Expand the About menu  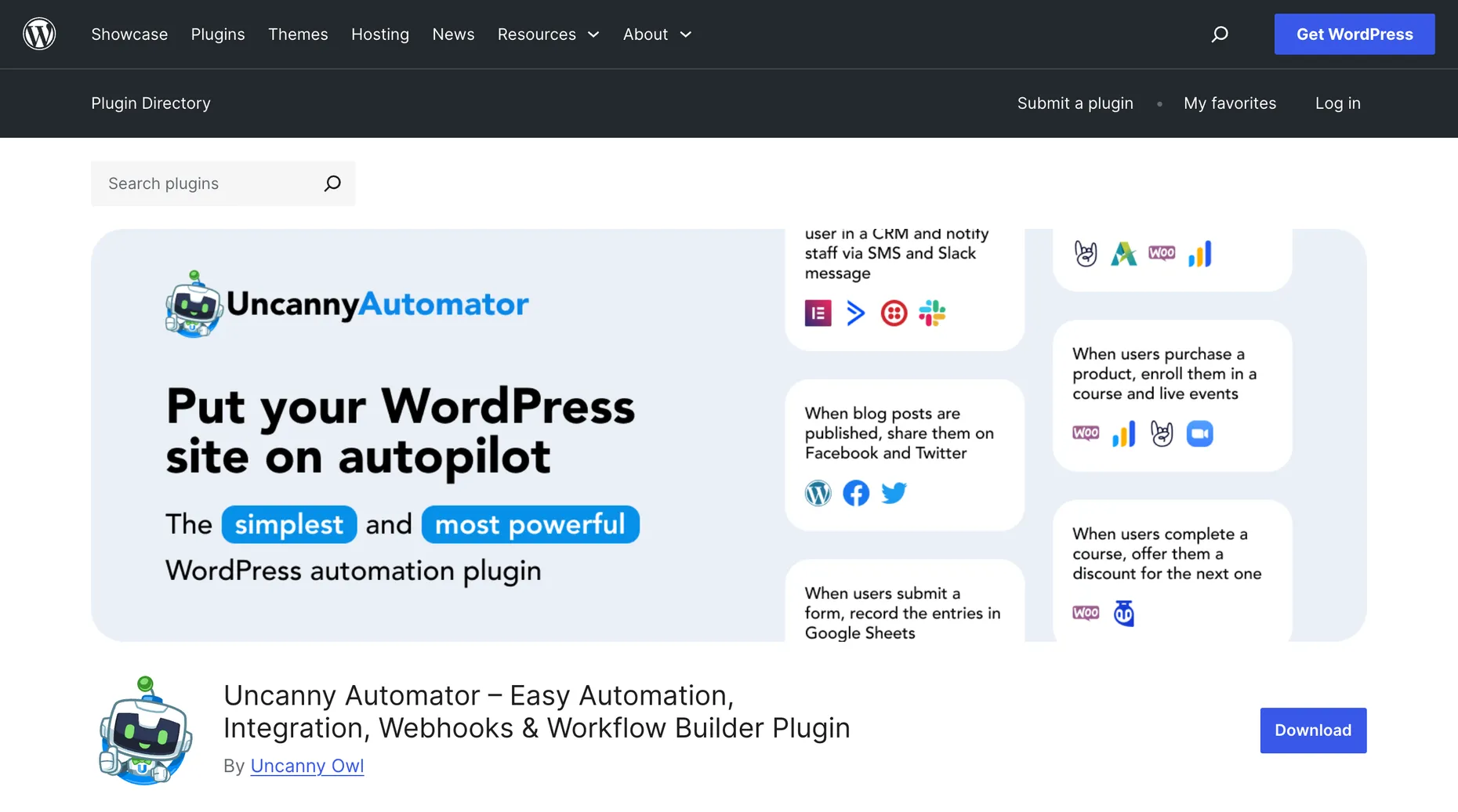coord(658,34)
